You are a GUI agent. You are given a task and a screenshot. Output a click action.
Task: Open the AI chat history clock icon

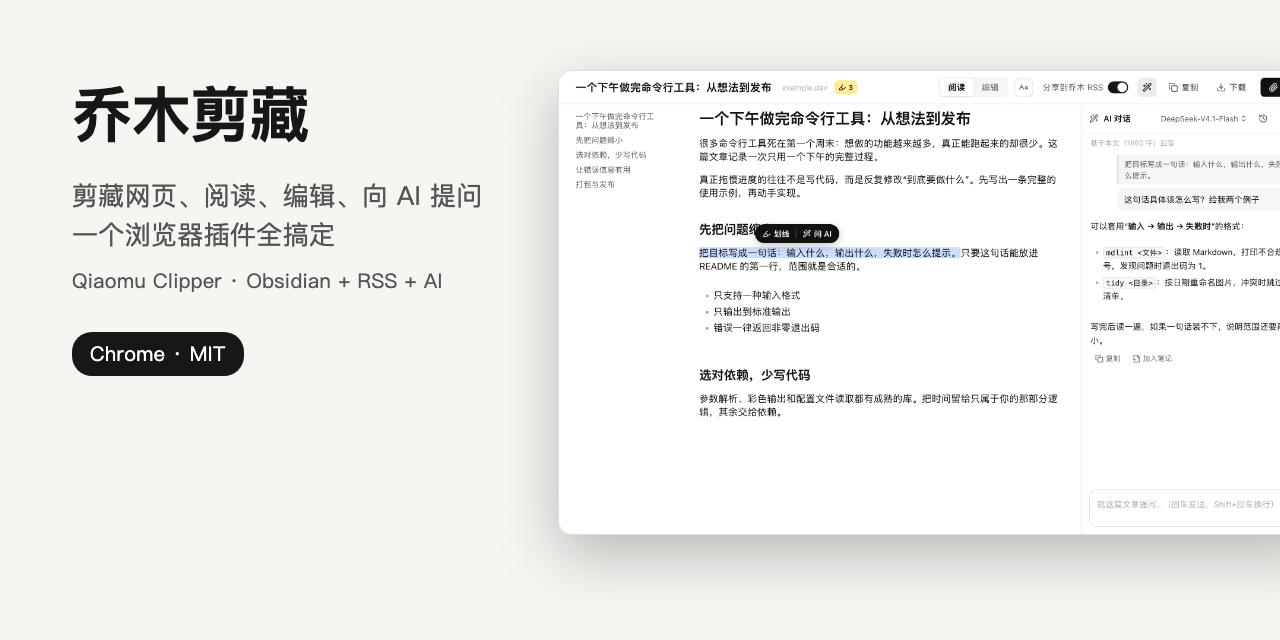(x=1263, y=118)
